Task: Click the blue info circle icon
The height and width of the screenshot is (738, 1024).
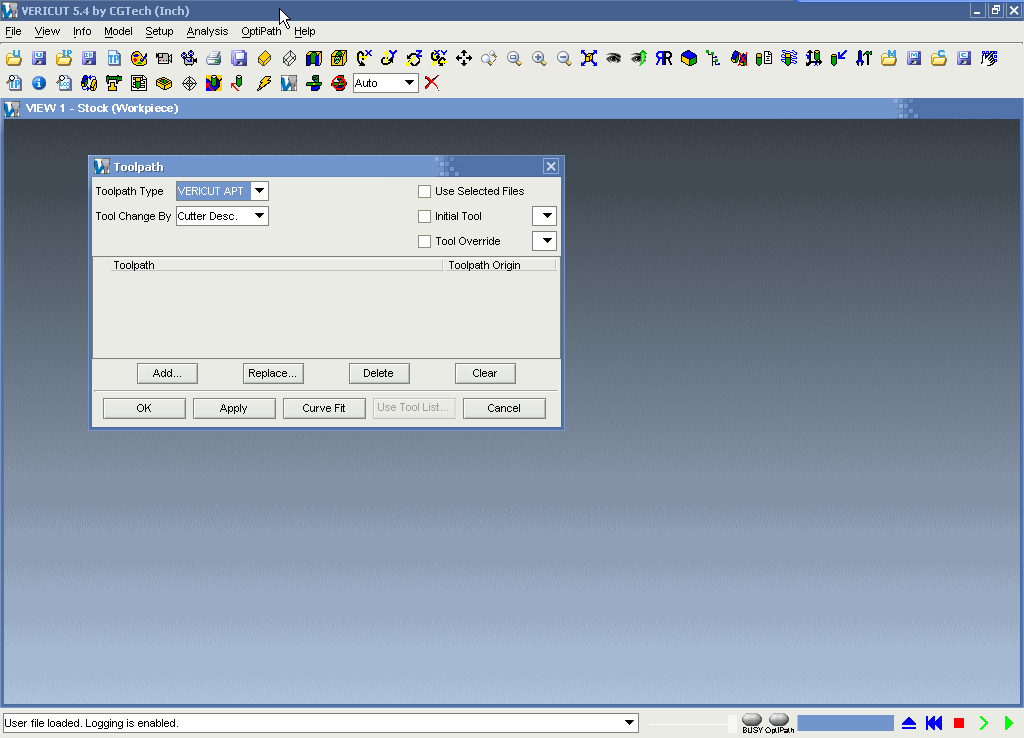Action: click(39, 83)
